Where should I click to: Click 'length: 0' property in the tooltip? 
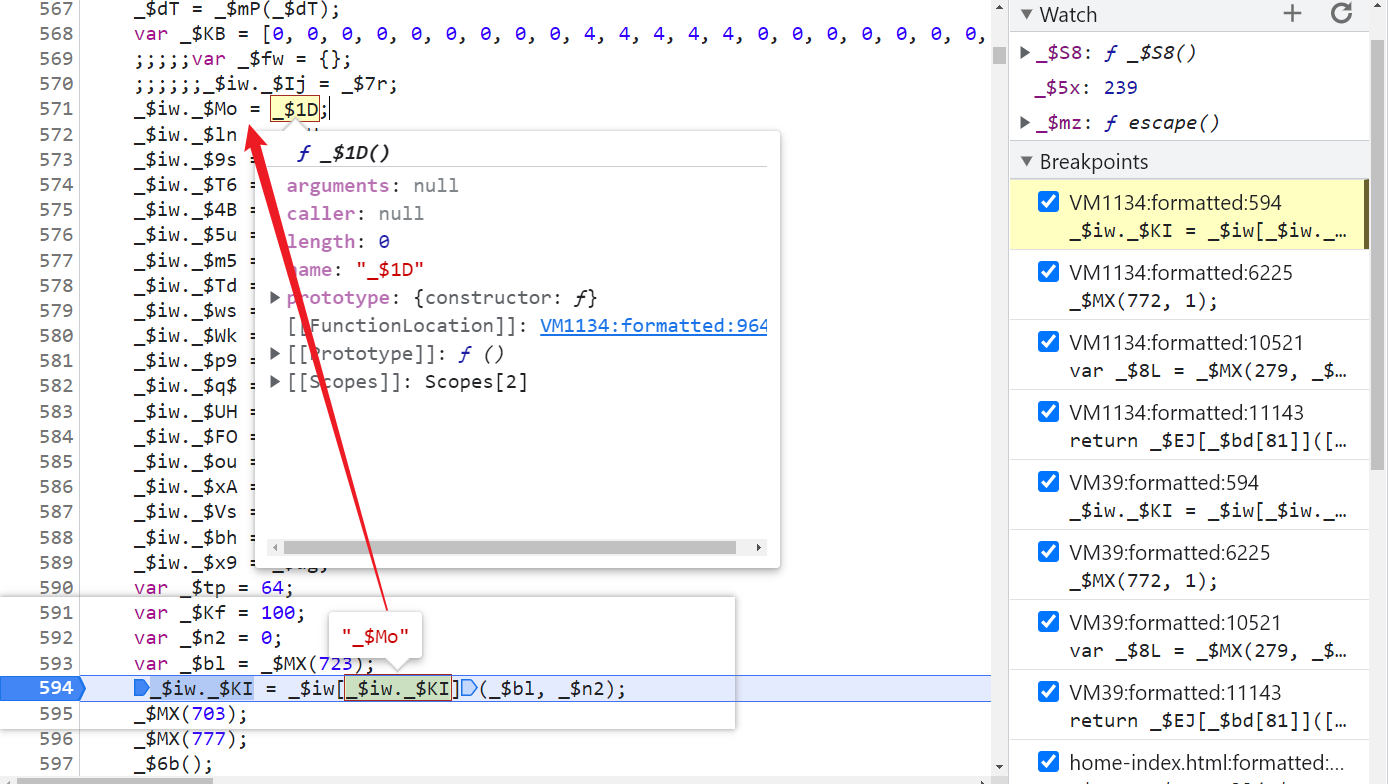coord(338,242)
